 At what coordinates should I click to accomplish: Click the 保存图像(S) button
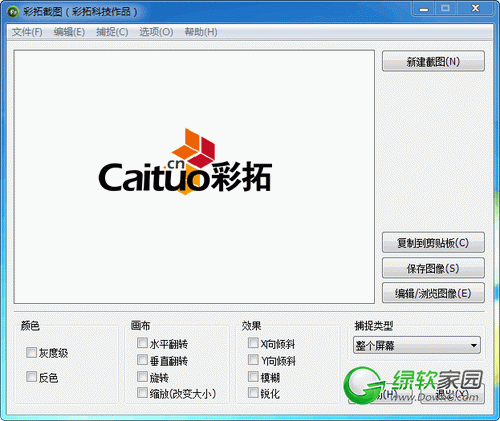tap(433, 268)
